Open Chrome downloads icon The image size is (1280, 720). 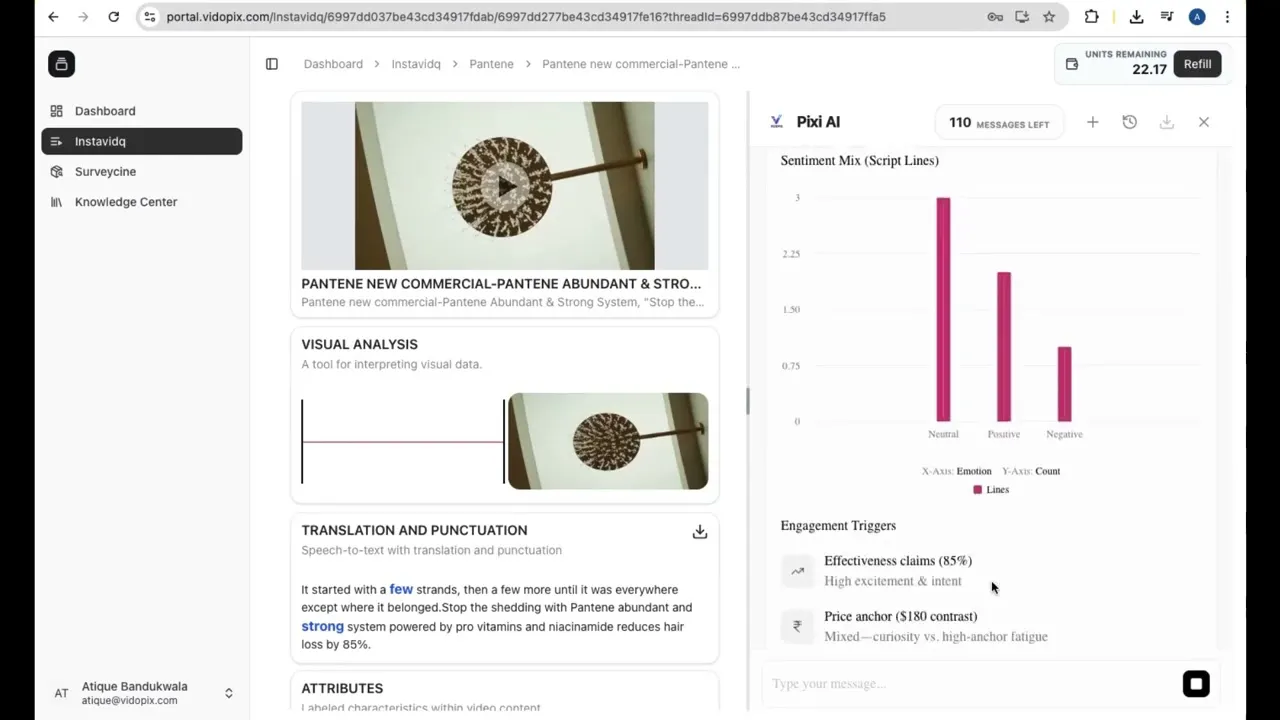tap(1137, 17)
